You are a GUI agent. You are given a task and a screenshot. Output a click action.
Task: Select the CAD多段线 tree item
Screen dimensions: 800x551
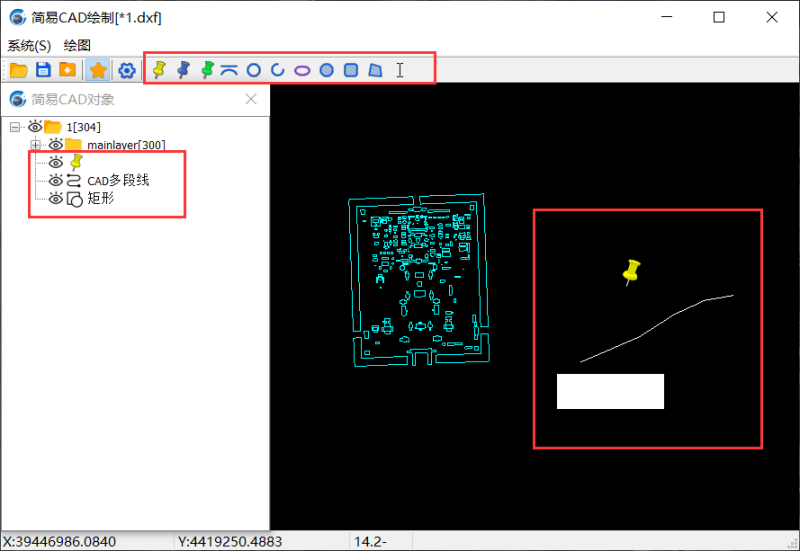[x=118, y=180]
